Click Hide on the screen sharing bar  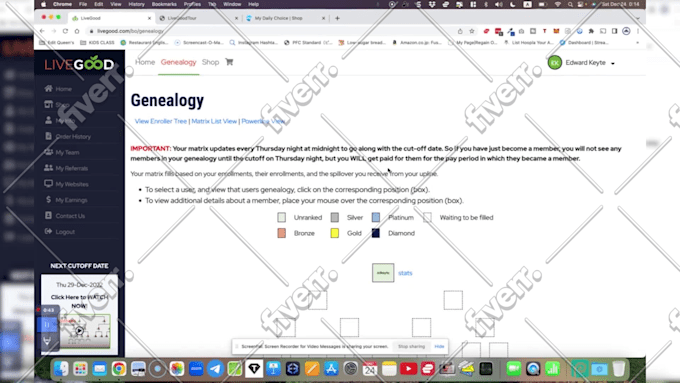click(x=439, y=346)
